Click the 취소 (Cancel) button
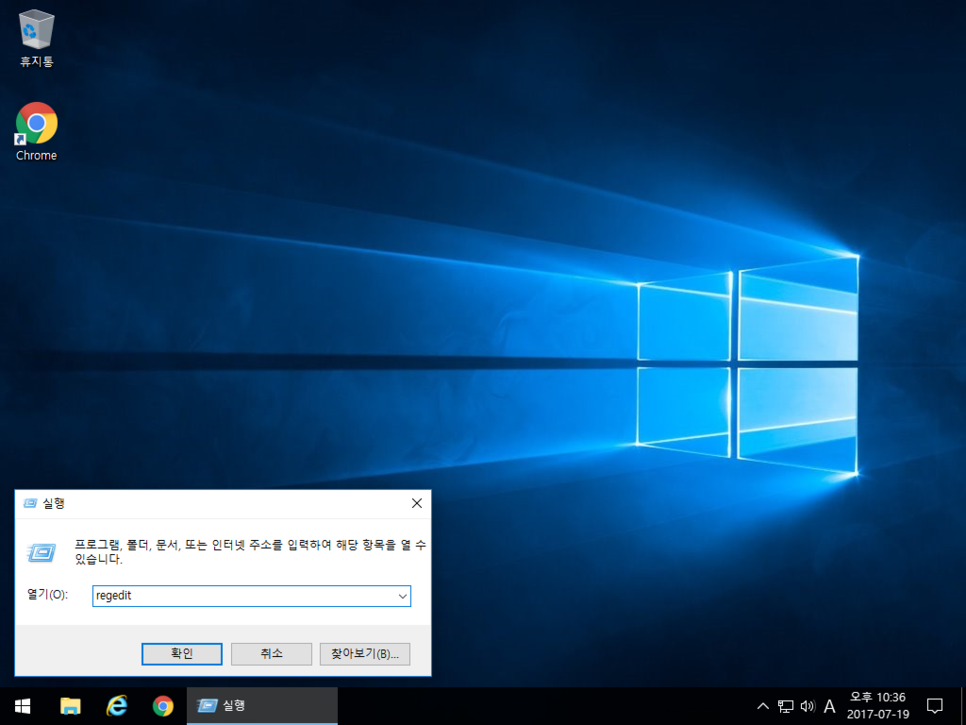 (x=271, y=654)
